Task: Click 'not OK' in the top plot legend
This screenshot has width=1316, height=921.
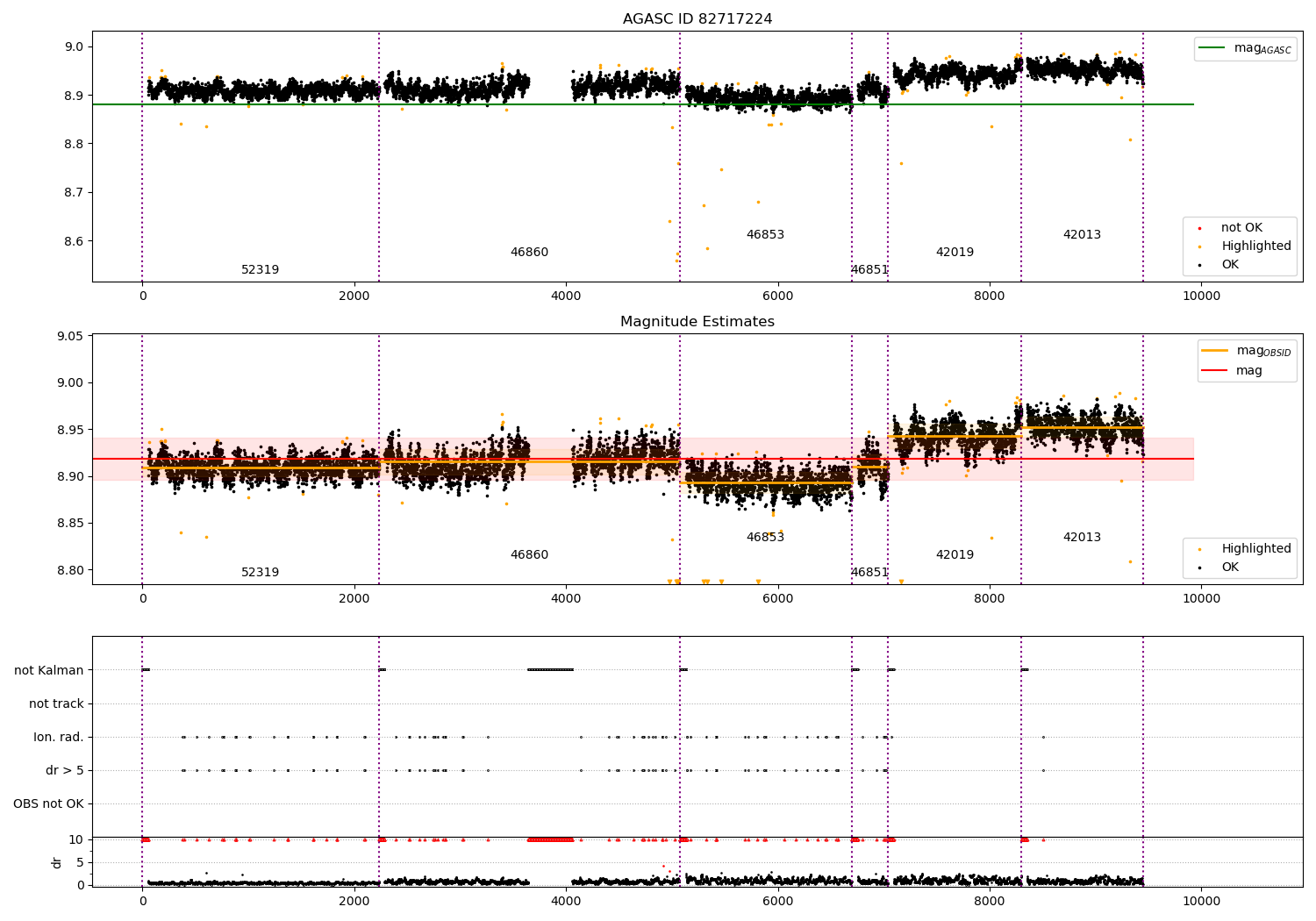Action: 1241,227
